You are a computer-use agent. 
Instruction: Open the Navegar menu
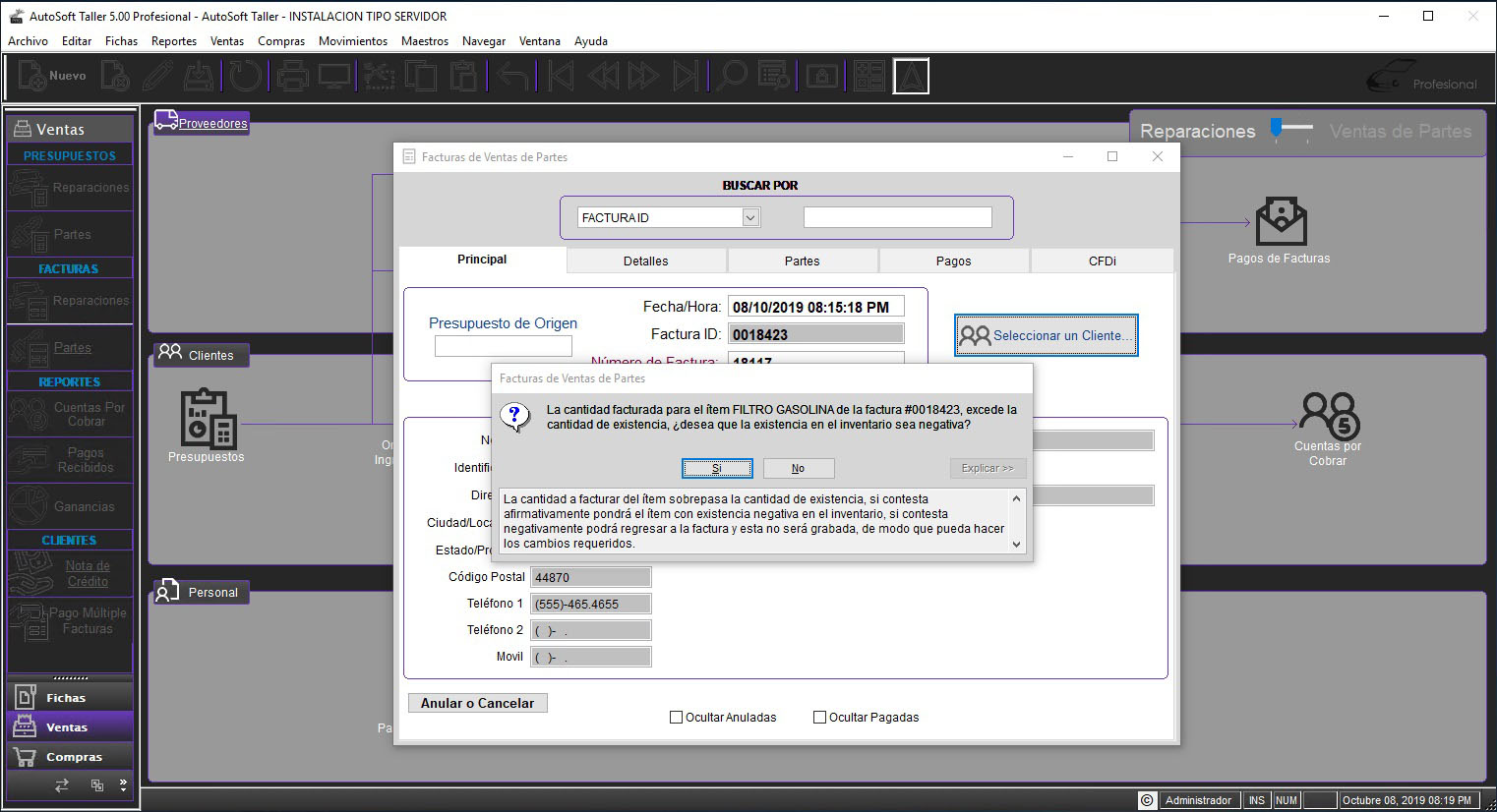point(484,41)
